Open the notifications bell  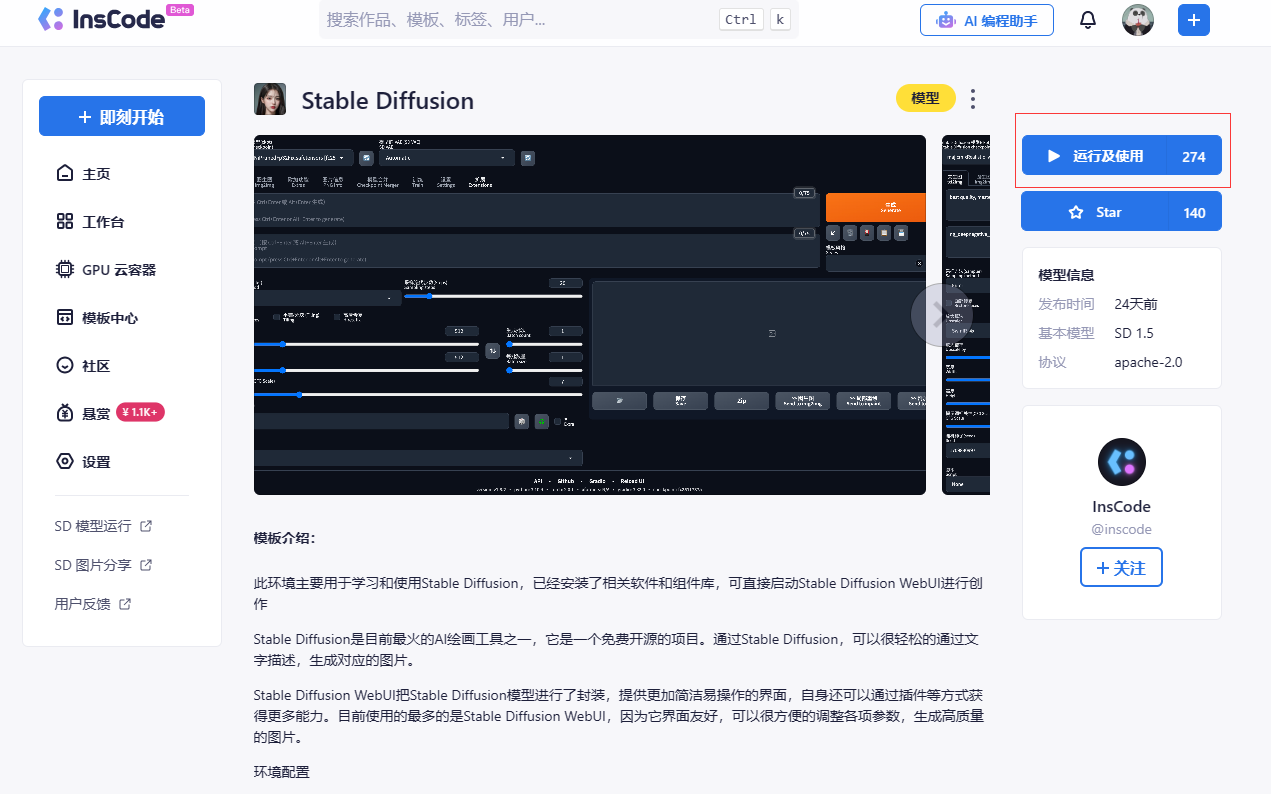pos(1088,20)
